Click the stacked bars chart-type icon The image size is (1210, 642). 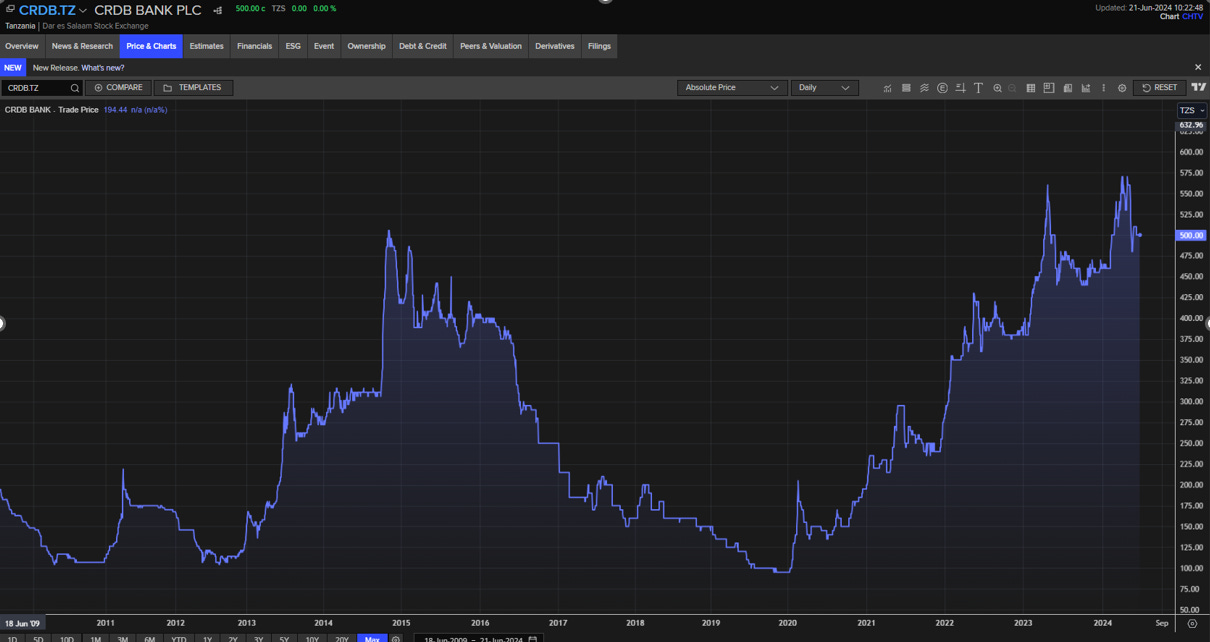coord(906,88)
